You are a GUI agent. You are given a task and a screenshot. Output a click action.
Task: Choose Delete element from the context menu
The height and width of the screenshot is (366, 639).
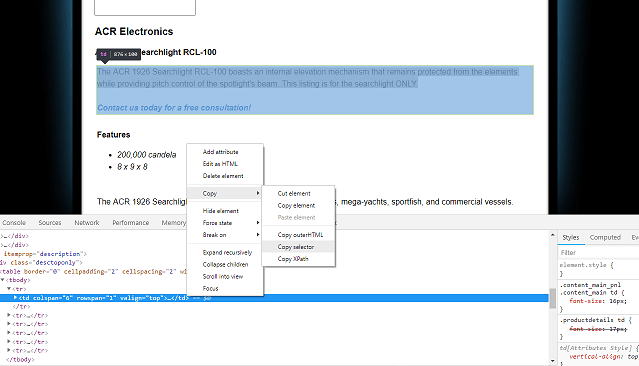[x=223, y=176]
